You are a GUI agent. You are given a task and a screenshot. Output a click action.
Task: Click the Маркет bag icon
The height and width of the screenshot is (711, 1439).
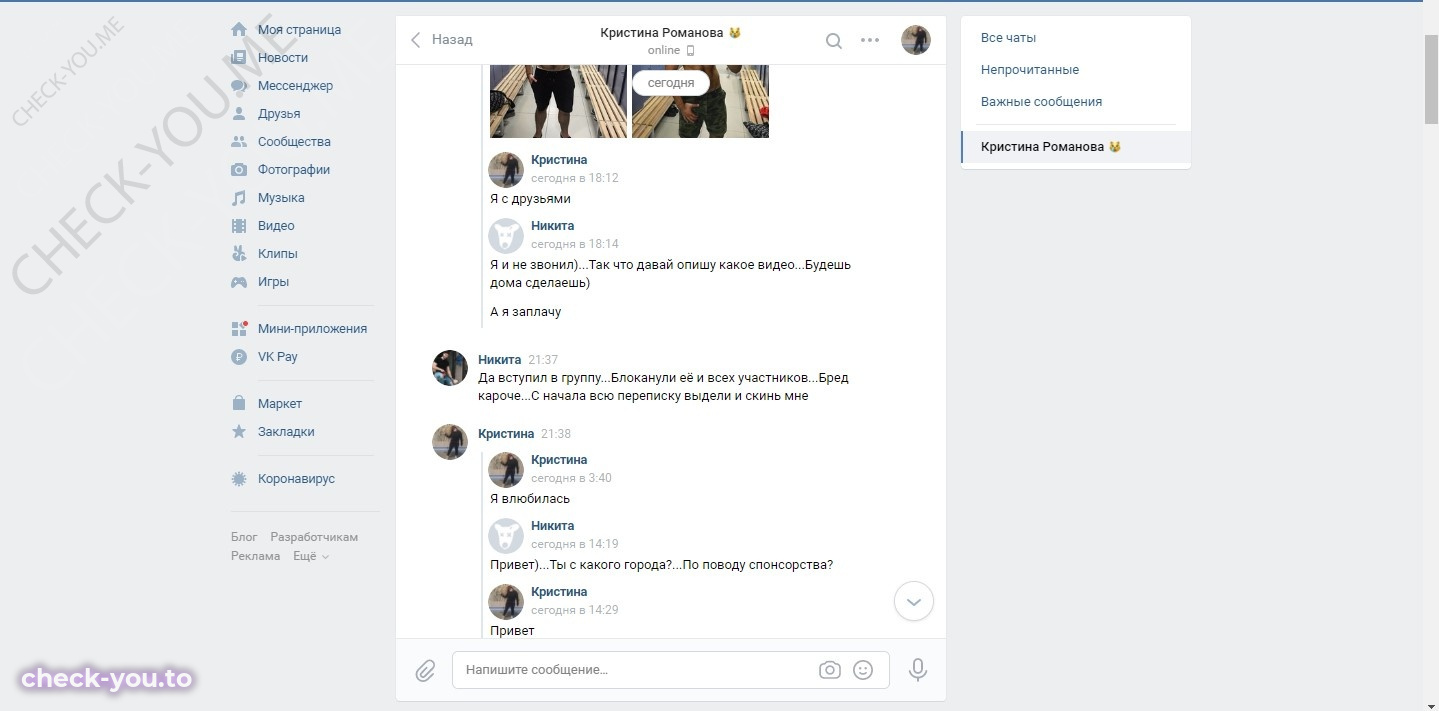[239, 404]
